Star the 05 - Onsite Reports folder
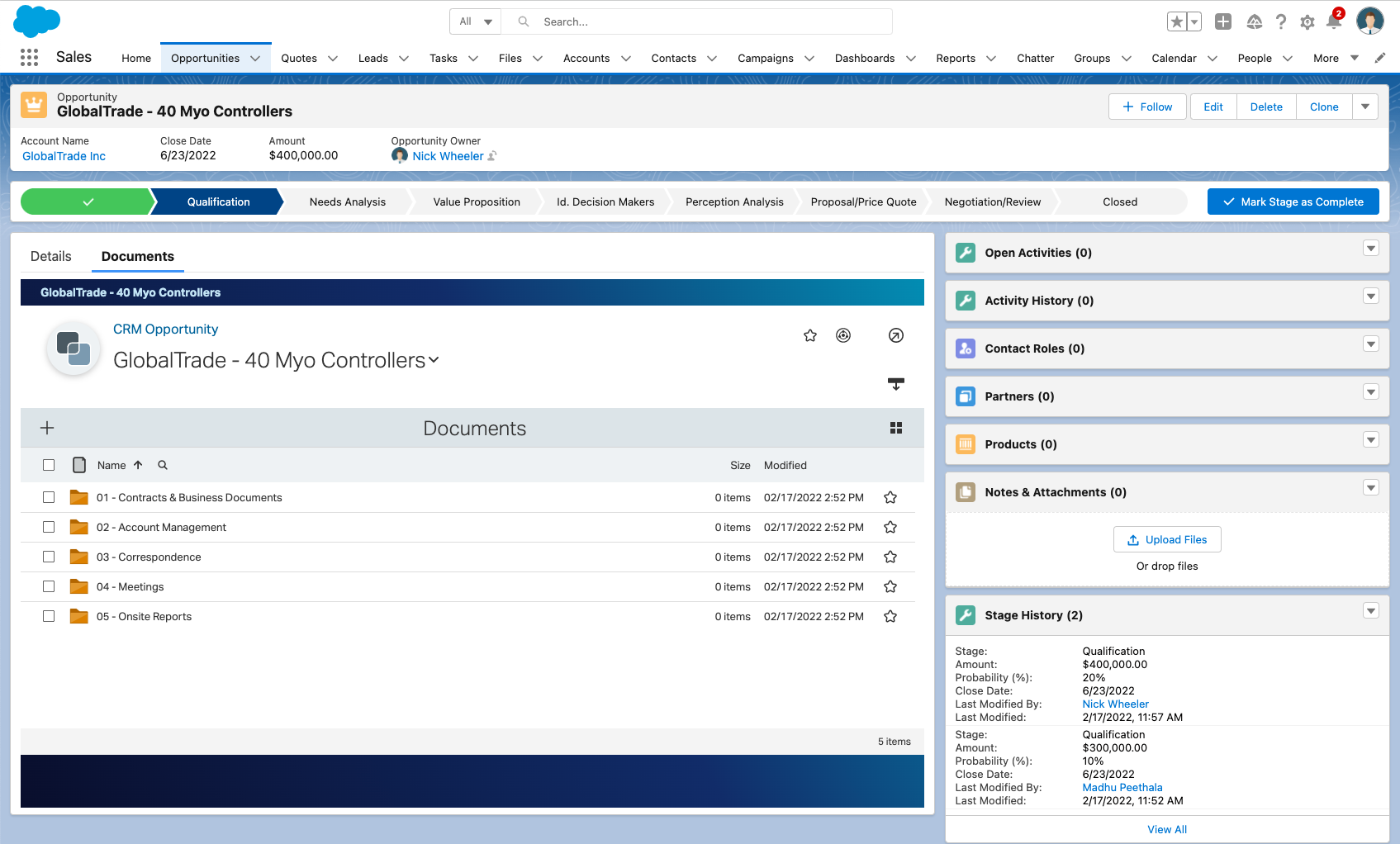The width and height of the screenshot is (1400, 844). pos(890,616)
